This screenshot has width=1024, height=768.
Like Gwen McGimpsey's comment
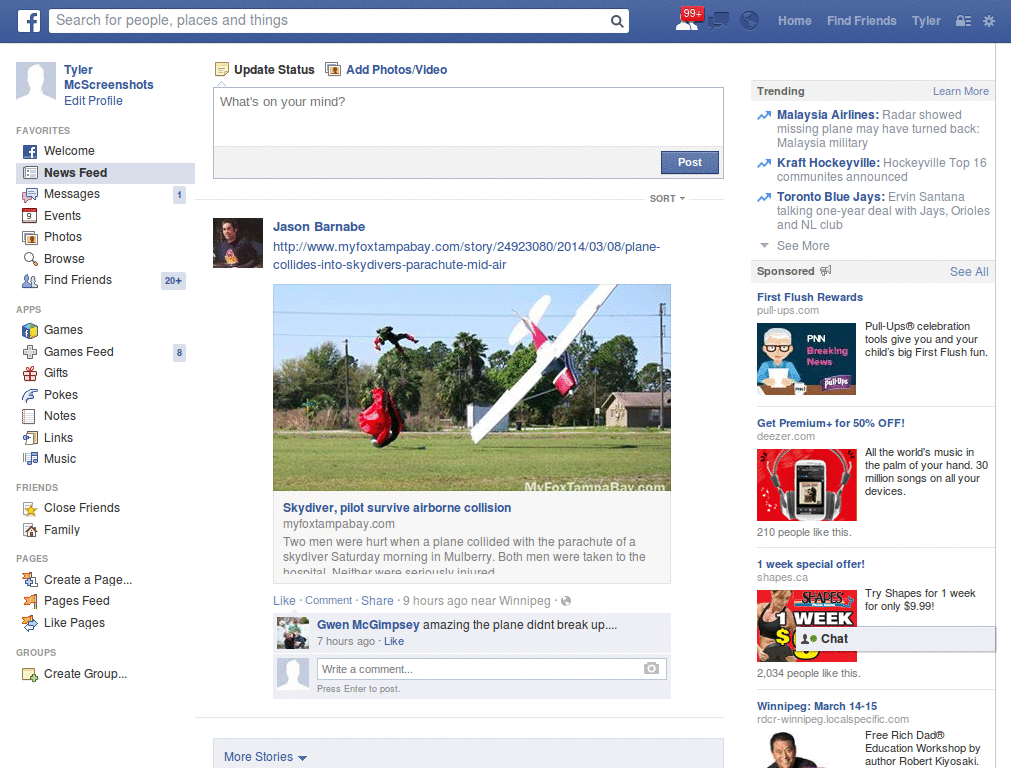pos(394,642)
